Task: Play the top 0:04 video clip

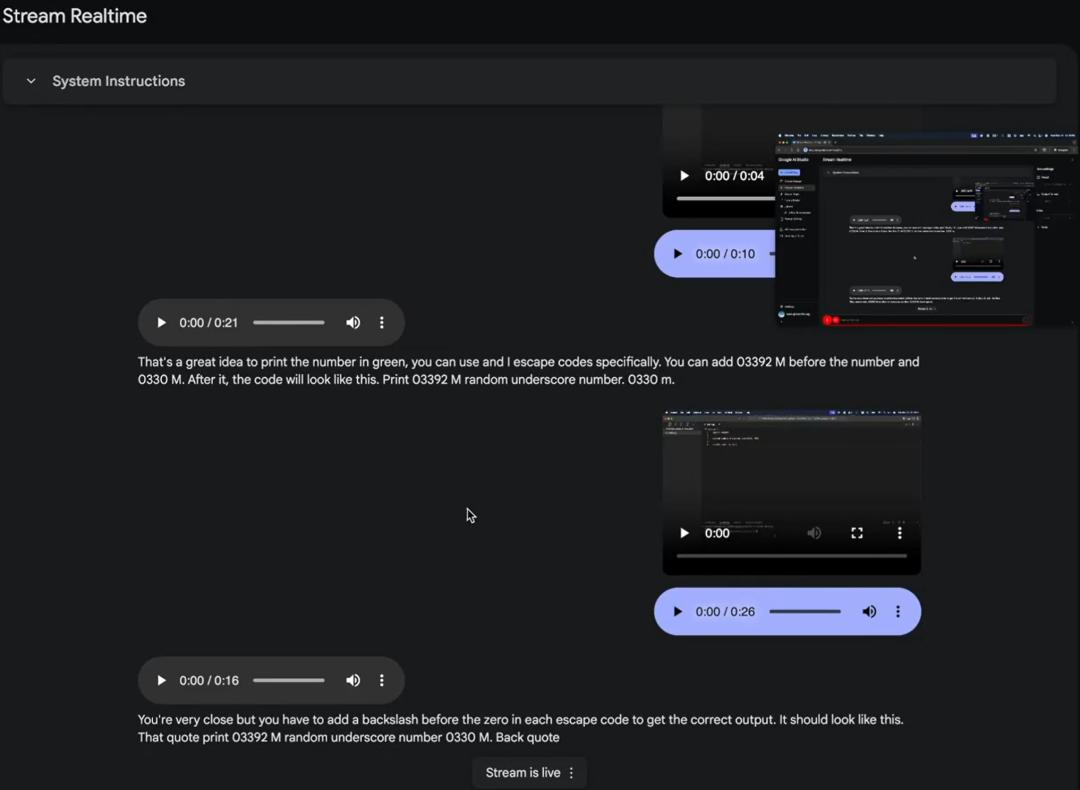Action: click(684, 176)
